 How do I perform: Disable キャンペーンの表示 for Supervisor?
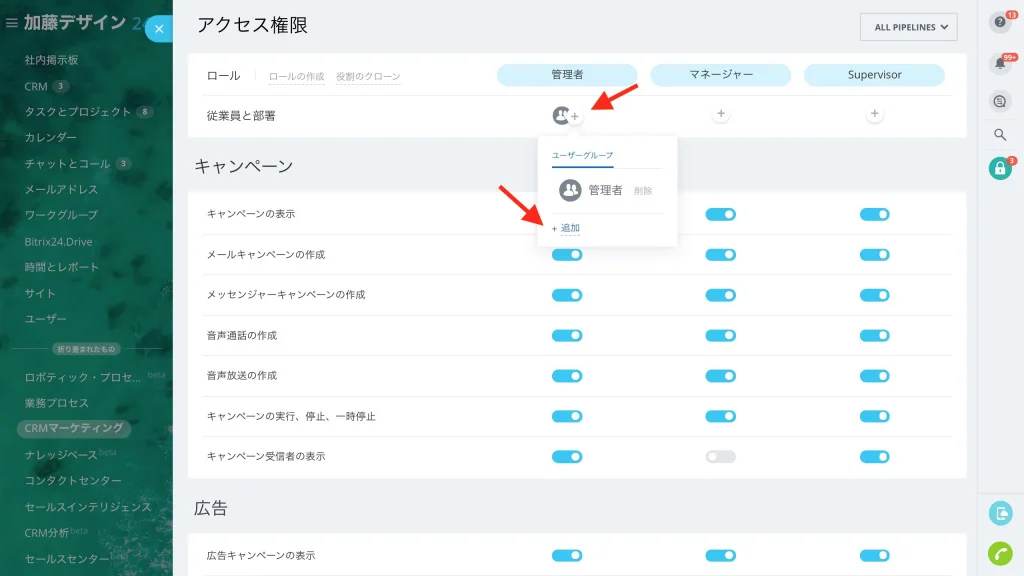[x=874, y=214]
